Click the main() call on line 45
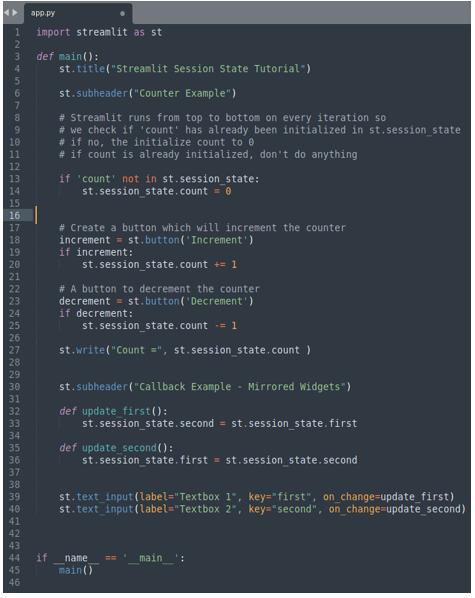 click(x=76, y=570)
